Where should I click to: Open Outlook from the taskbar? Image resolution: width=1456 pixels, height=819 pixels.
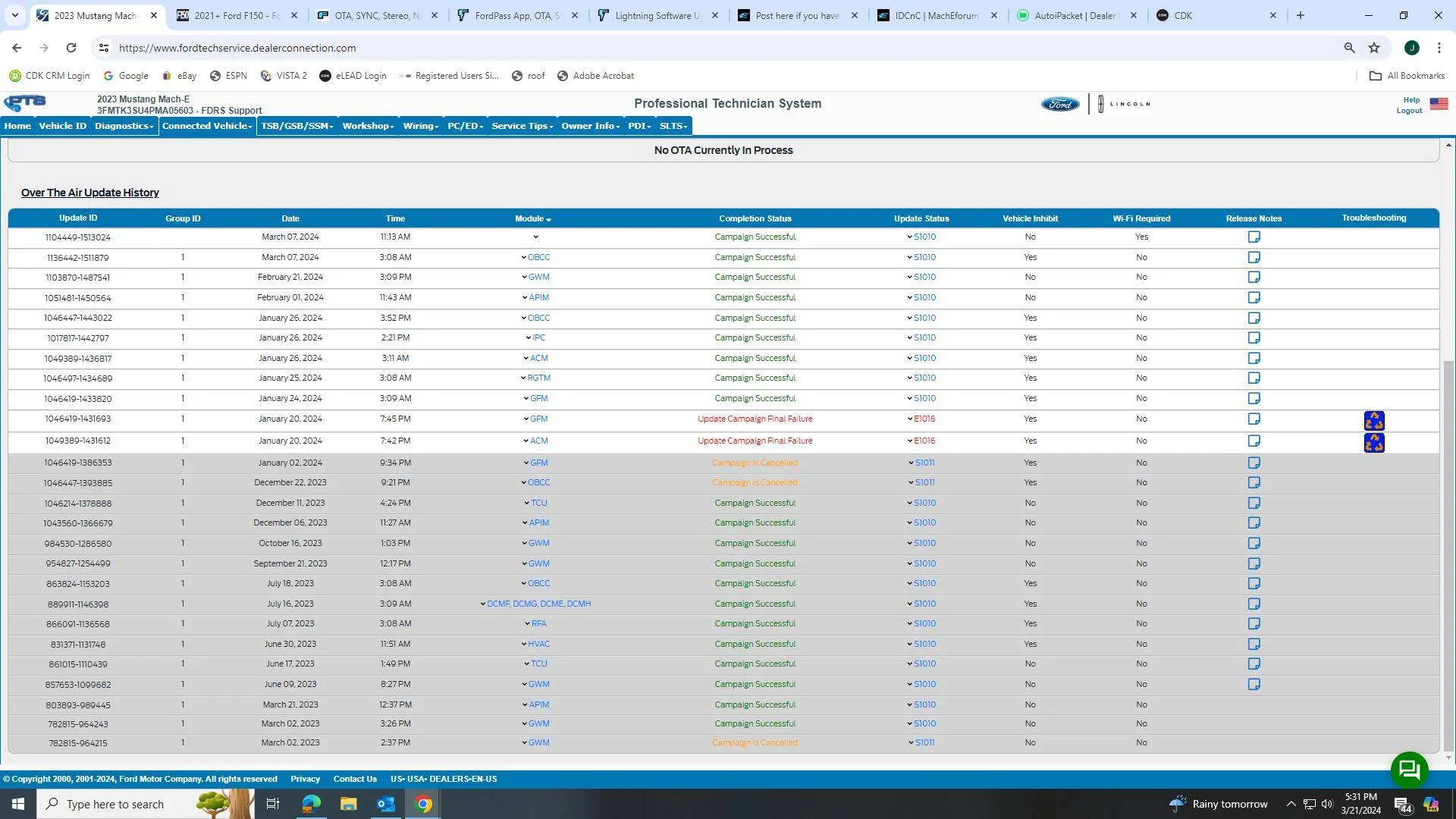click(x=386, y=804)
